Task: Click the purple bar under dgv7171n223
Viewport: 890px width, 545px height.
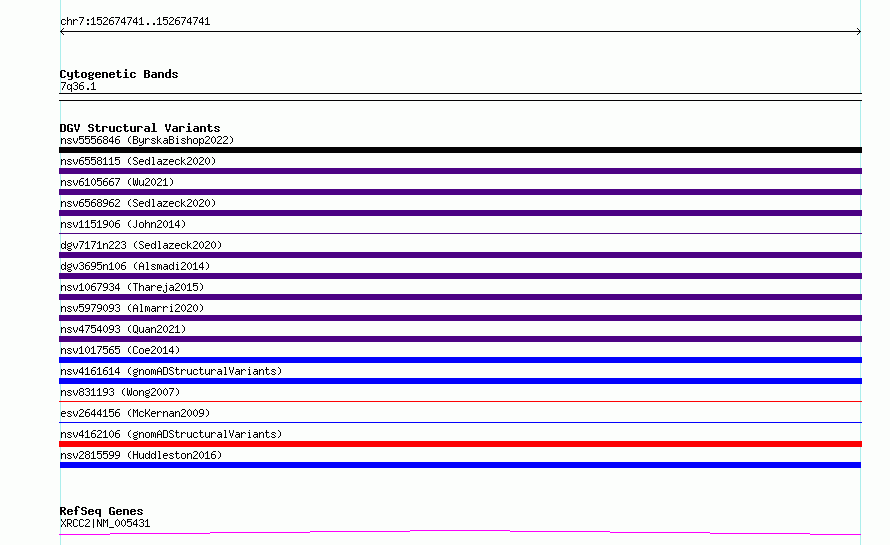Action: (x=460, y=255)
